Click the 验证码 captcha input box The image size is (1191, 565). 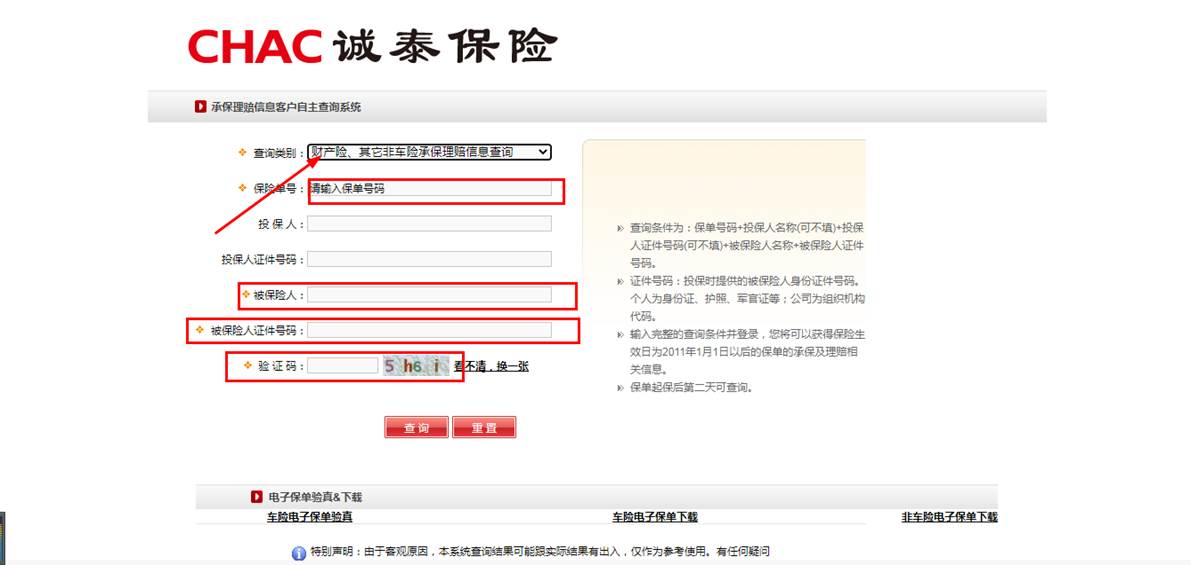[343, 366]
